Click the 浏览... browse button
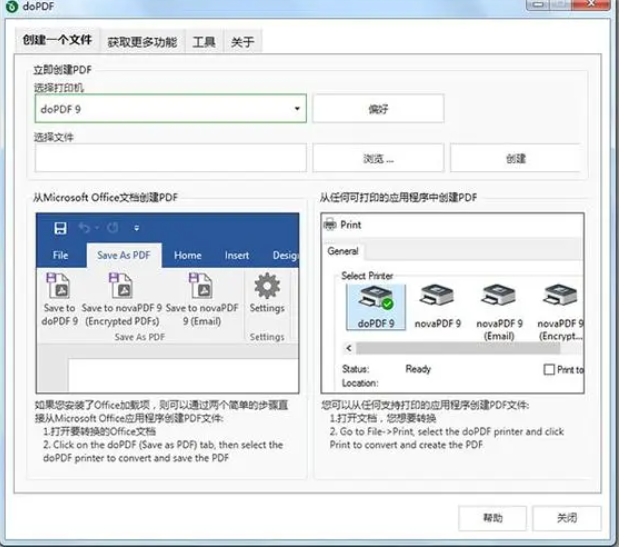Viewport: 624px width, 547px height. (378, 159)
